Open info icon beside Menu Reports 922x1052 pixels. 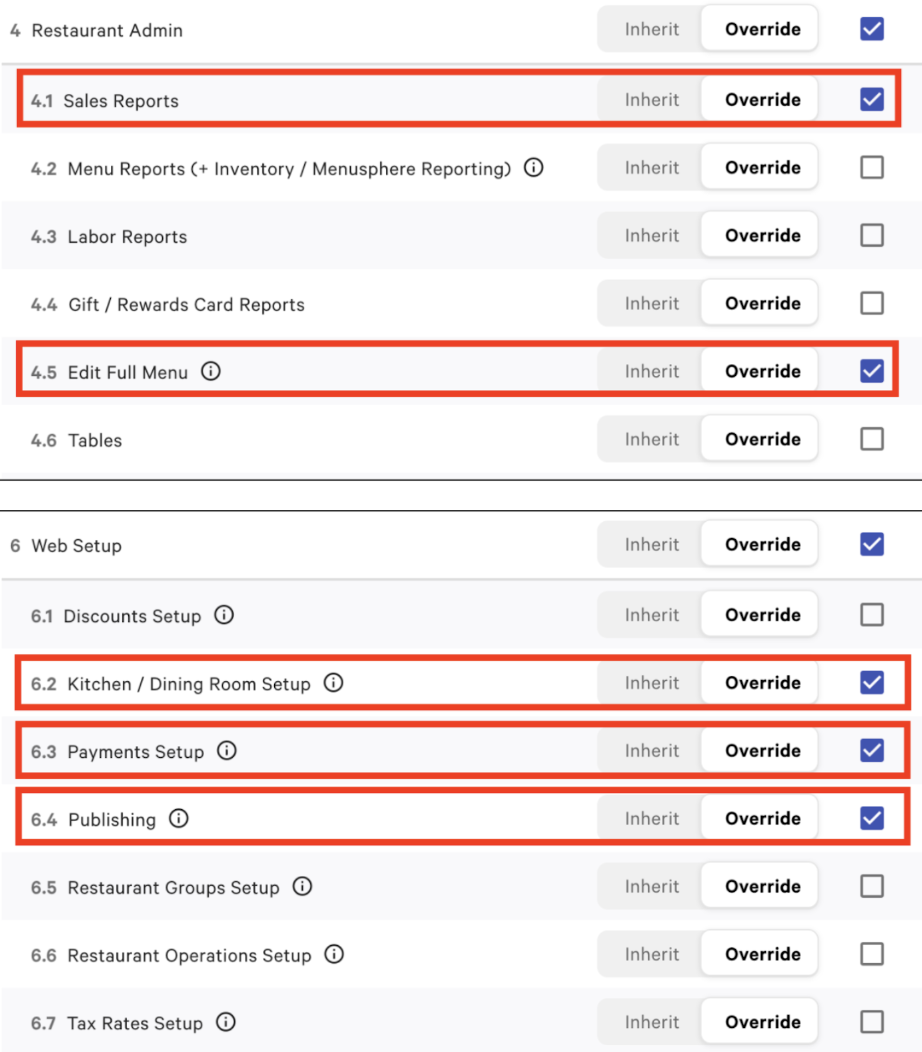point(534,168)
